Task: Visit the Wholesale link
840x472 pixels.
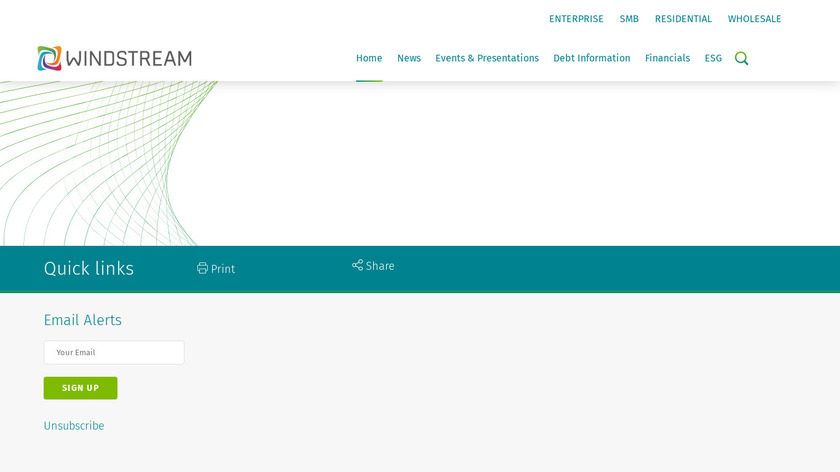Action: pyautogui.click(x=754, y=19)
